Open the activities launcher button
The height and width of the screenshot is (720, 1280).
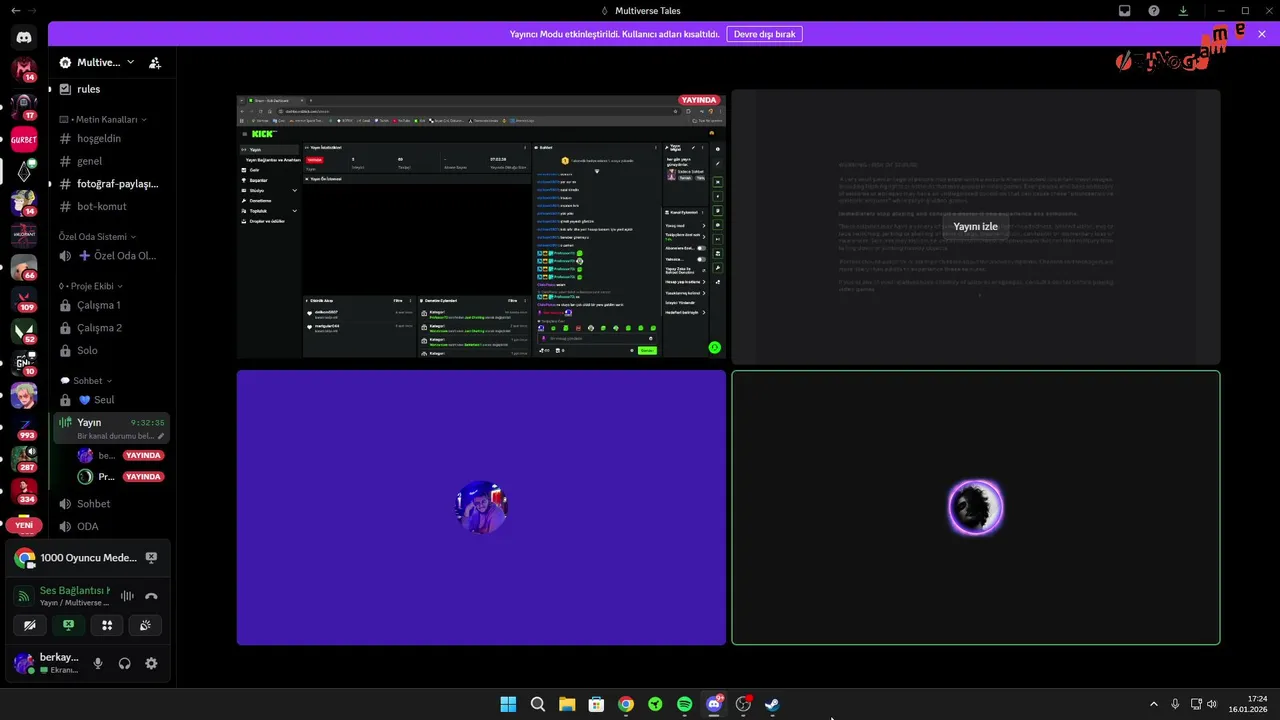click(107, 625)
